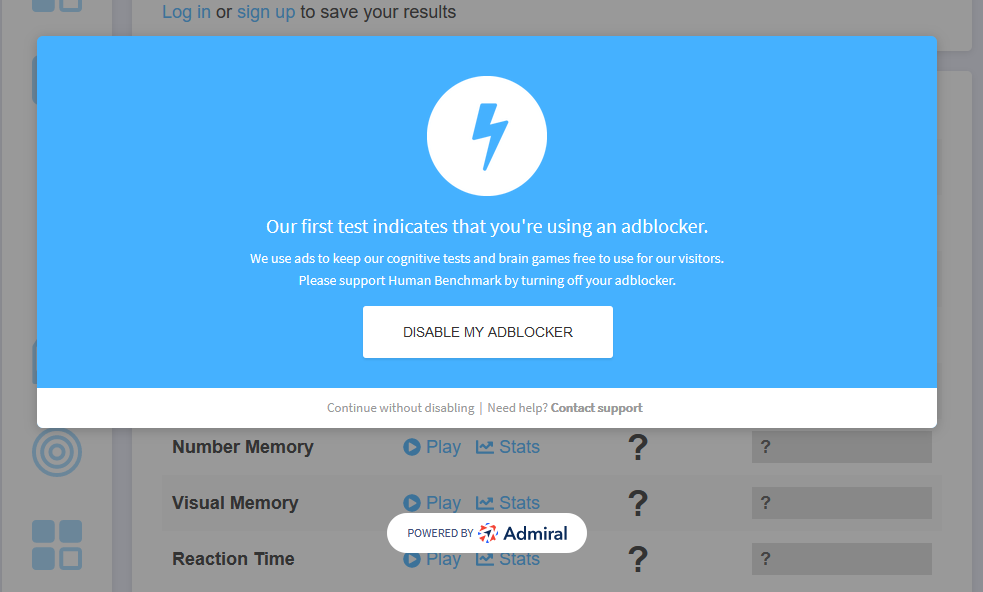983x592 pixels.
Task: Click the Number Memory score field
Action: click(x=841, y=446)
